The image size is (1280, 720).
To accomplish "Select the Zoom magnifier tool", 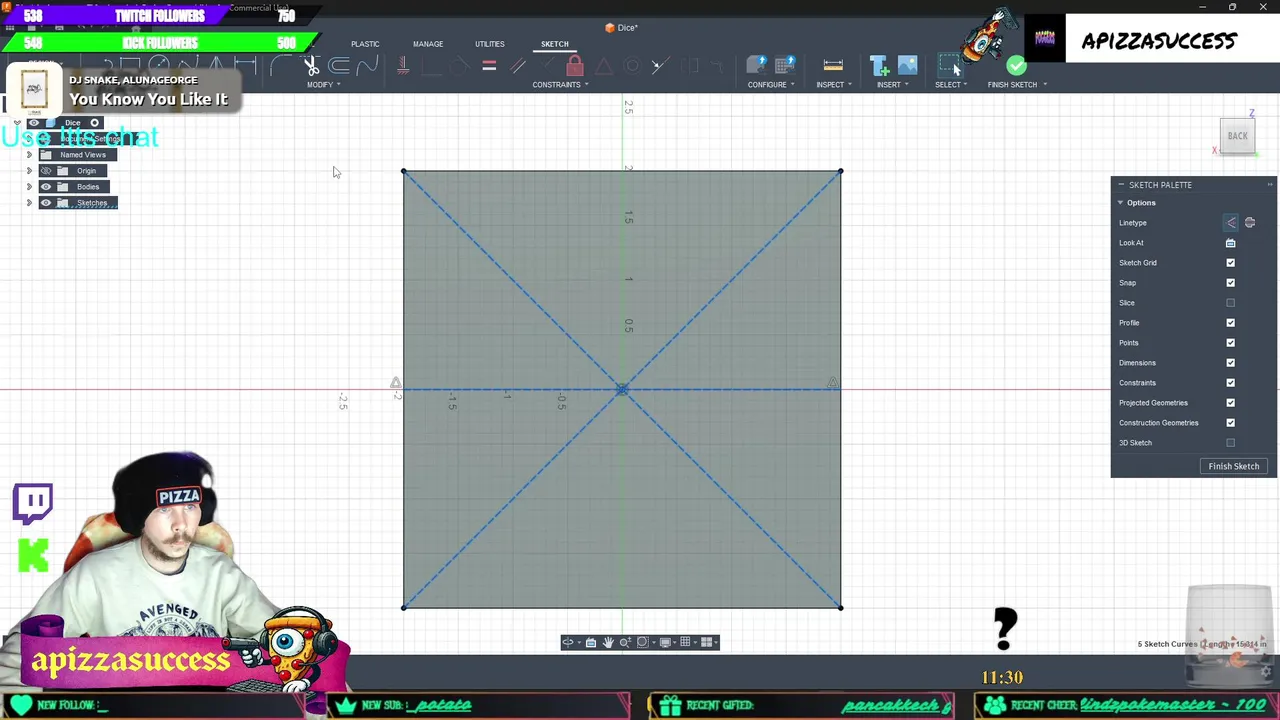I will (625, 642).
